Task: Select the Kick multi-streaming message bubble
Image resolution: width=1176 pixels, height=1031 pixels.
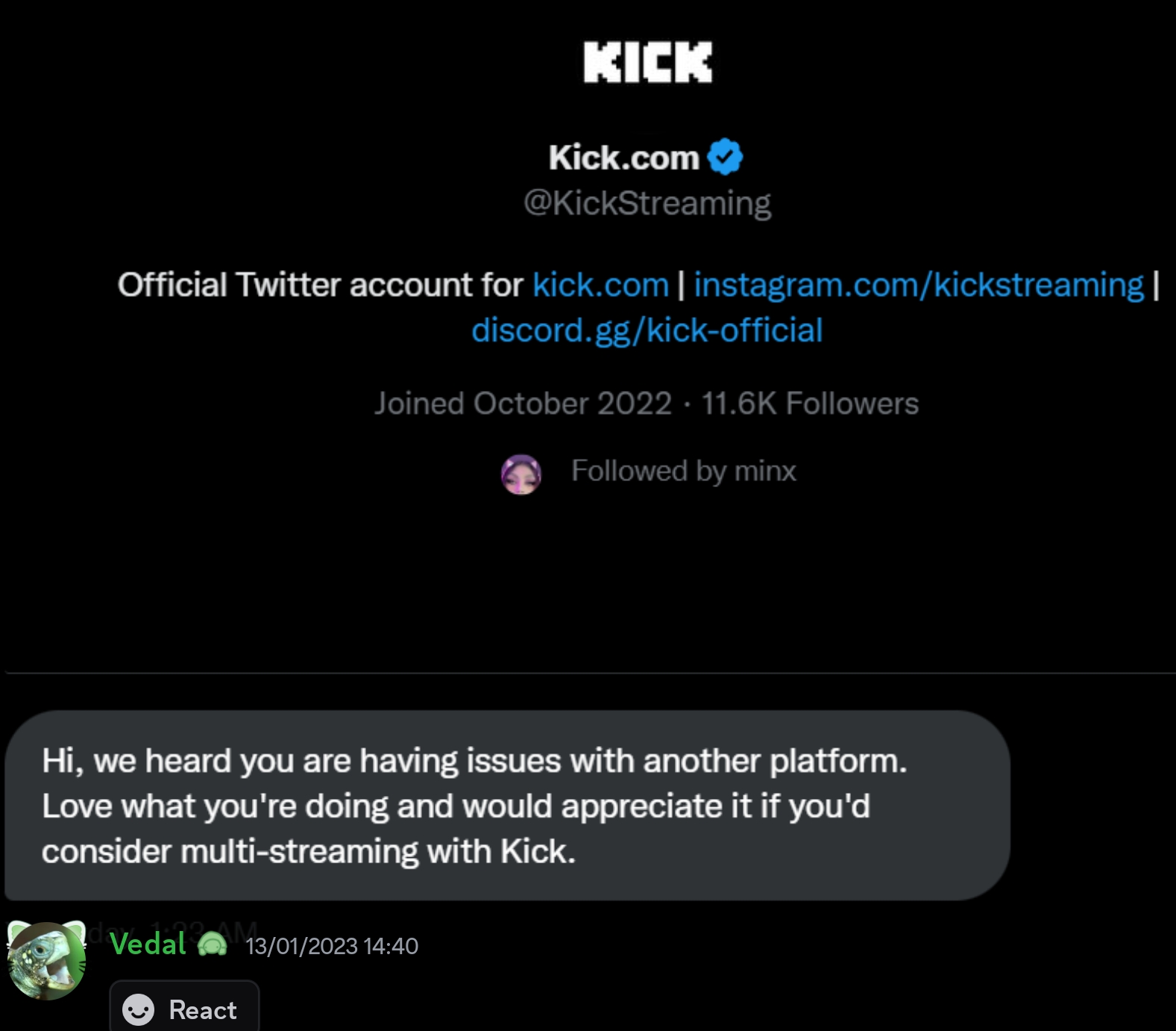Action: [x=507, y=806]
